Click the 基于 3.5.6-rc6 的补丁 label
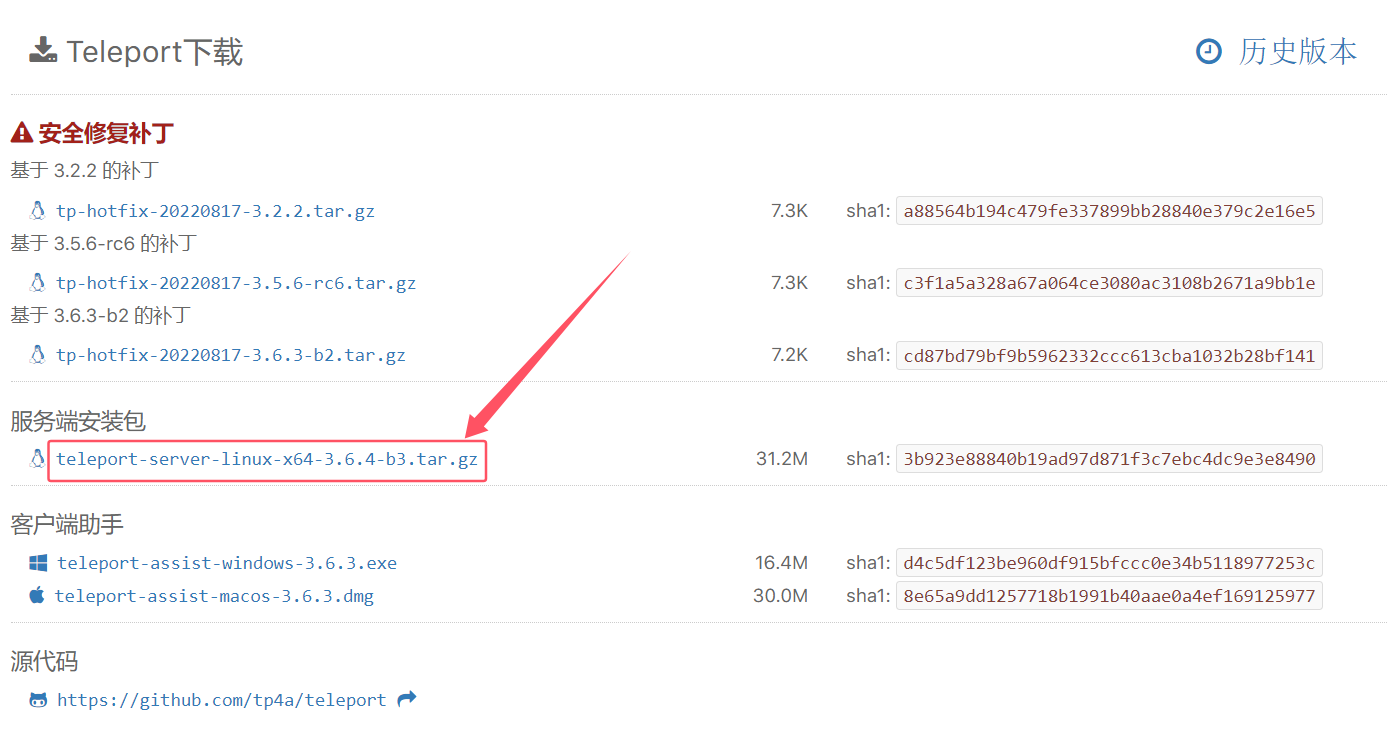Image resolution: width=1387 pixels, height=735 pixels. point(104,242)
